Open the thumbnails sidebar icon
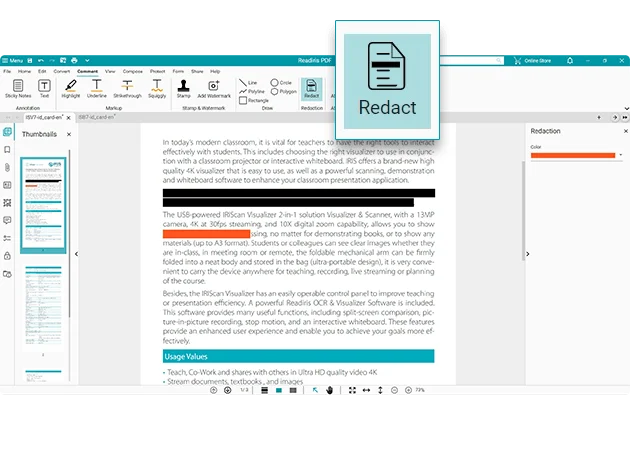The height and width of the screenshot is (450, 630). pos(7,132)
